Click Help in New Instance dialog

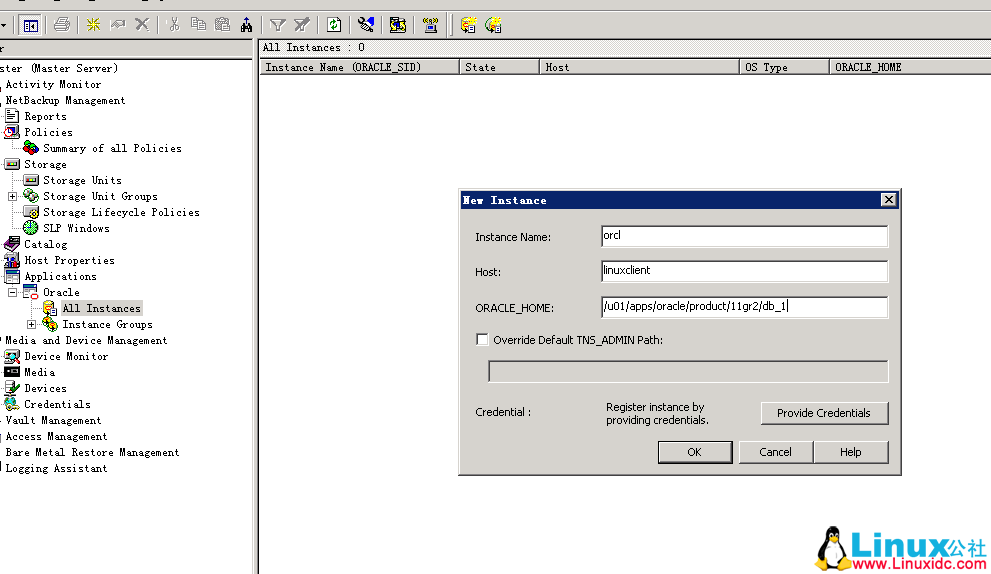(x=851, y=452)
